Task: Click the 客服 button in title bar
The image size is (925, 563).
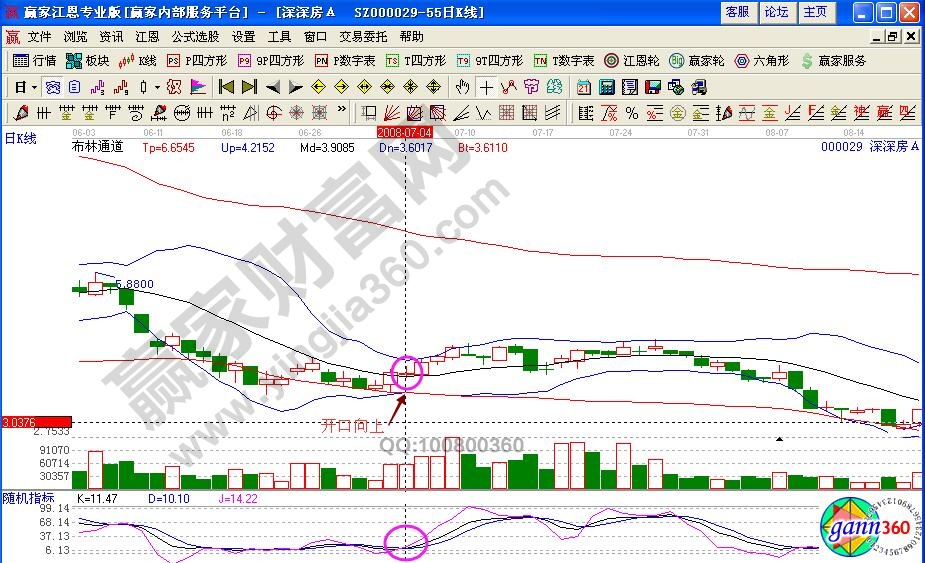Action: pos(737,12)
